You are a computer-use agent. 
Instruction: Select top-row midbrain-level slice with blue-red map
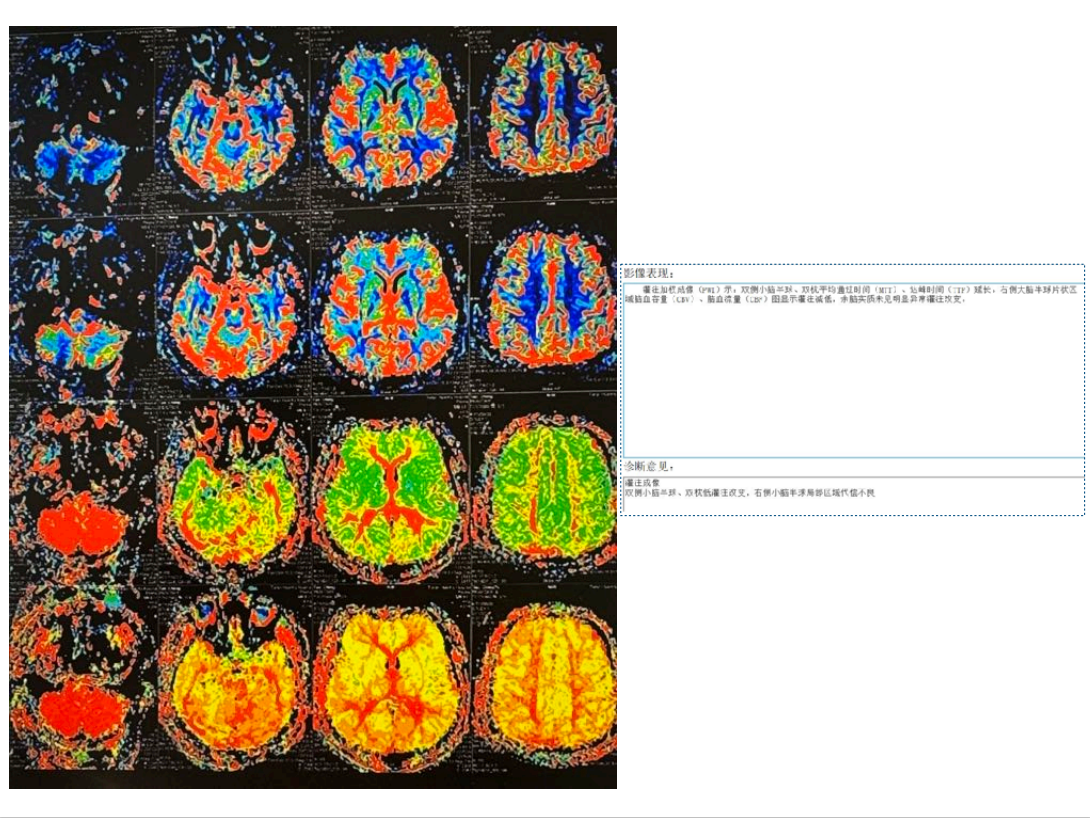(232, 125)
